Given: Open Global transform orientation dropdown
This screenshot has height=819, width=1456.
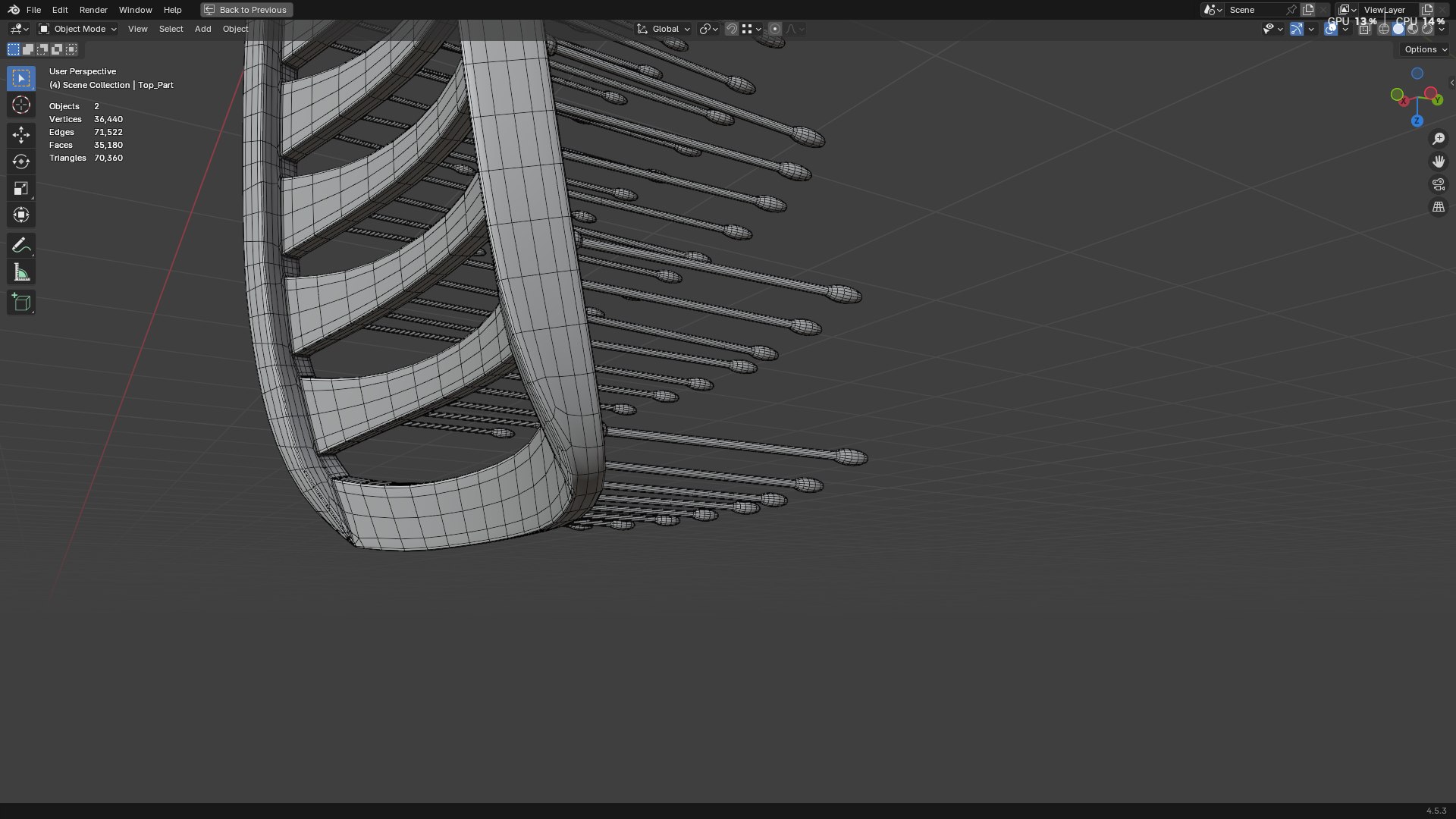Looking at the screenshot, I should pyautogui.click(x=664, y=29).
